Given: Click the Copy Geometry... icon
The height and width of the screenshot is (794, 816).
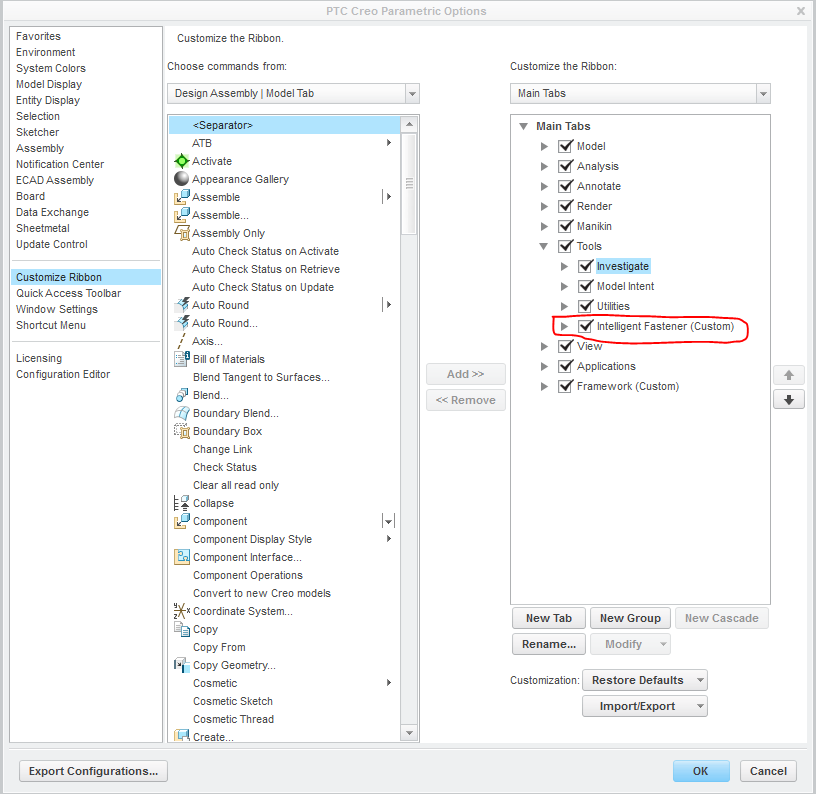Looking at the screenshot, I should coord(182,665).
